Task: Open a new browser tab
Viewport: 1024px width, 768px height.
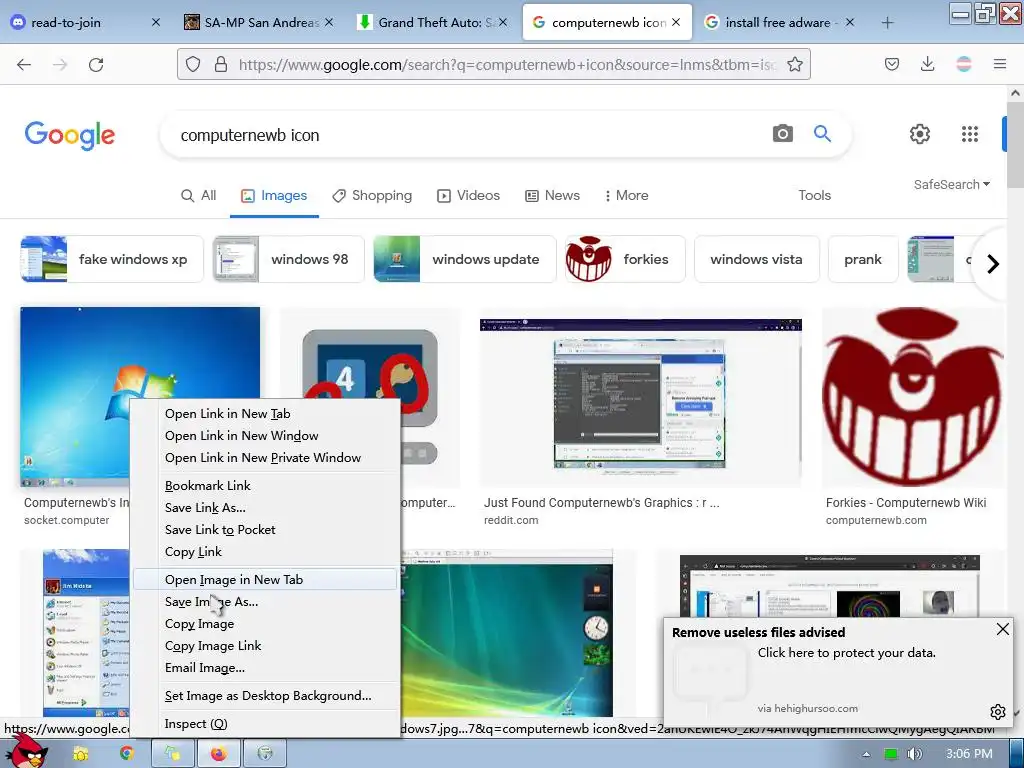Action: click(x=887, y=23)
